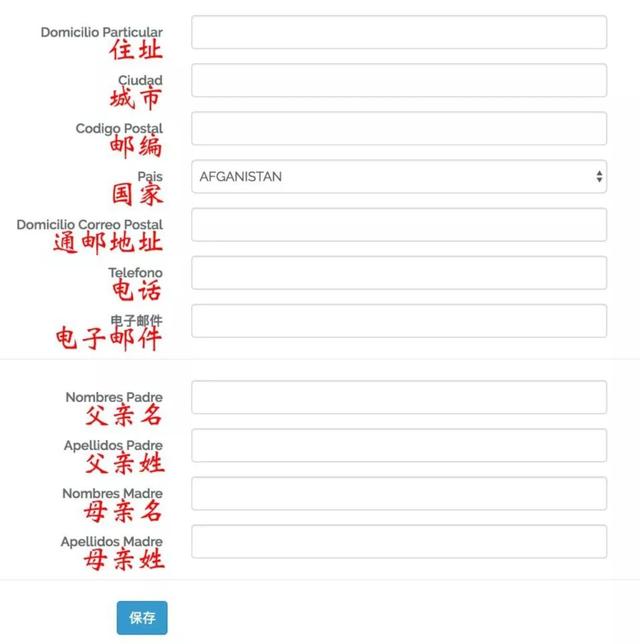This screenshot has height=644, width=640.
Task: Click the Domicilio Particular input field
Action: (x=399, y=32)
